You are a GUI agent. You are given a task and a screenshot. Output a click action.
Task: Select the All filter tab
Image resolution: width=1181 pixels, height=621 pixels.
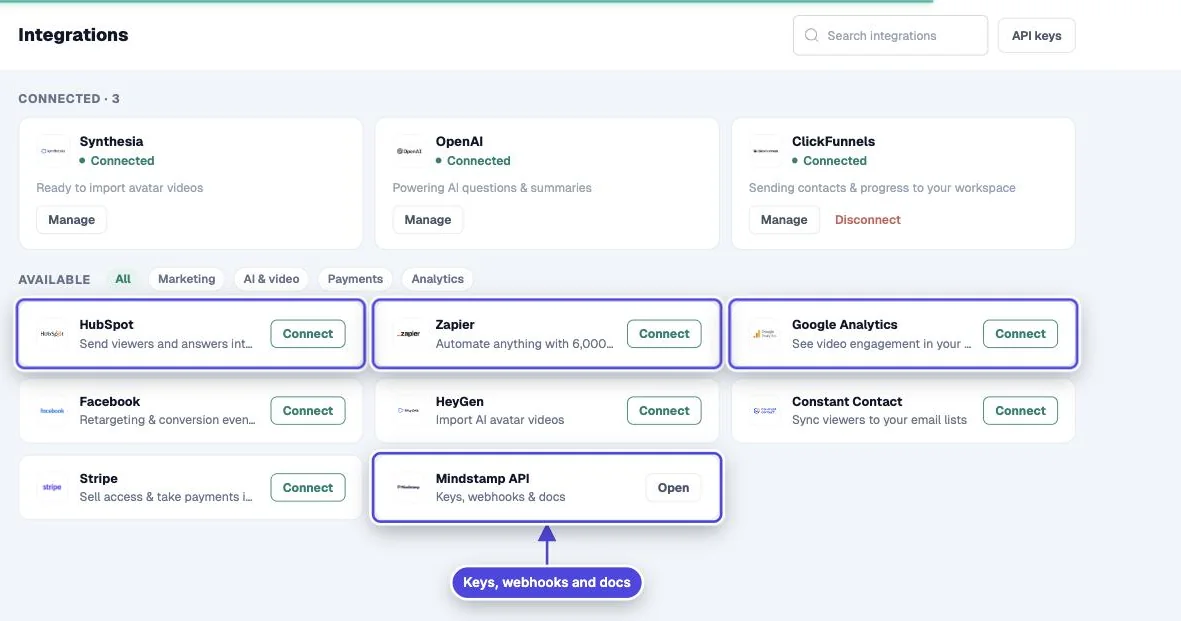click(123, 279)
